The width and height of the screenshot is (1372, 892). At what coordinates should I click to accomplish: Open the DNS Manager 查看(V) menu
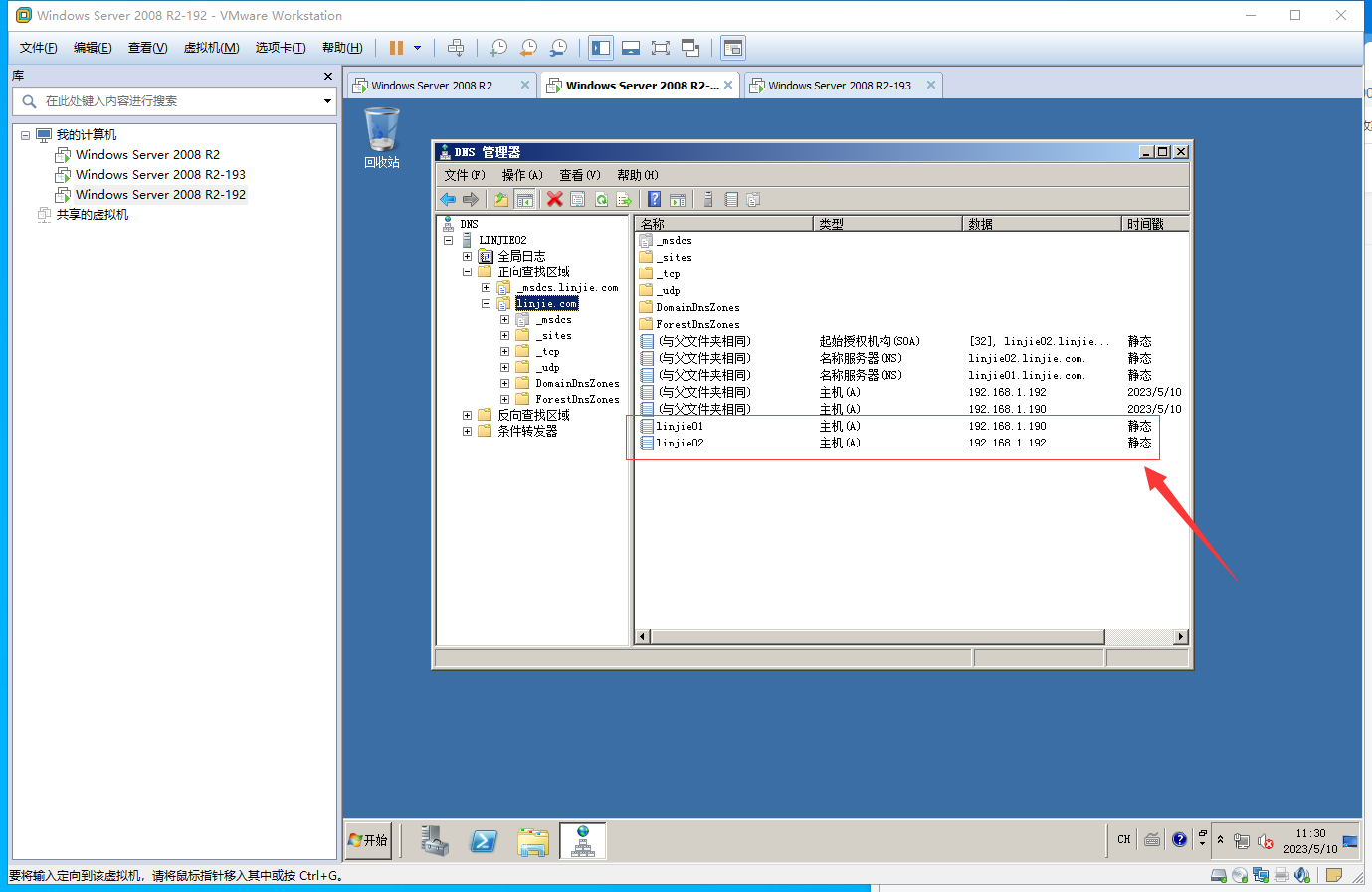[x=580, y=175]
